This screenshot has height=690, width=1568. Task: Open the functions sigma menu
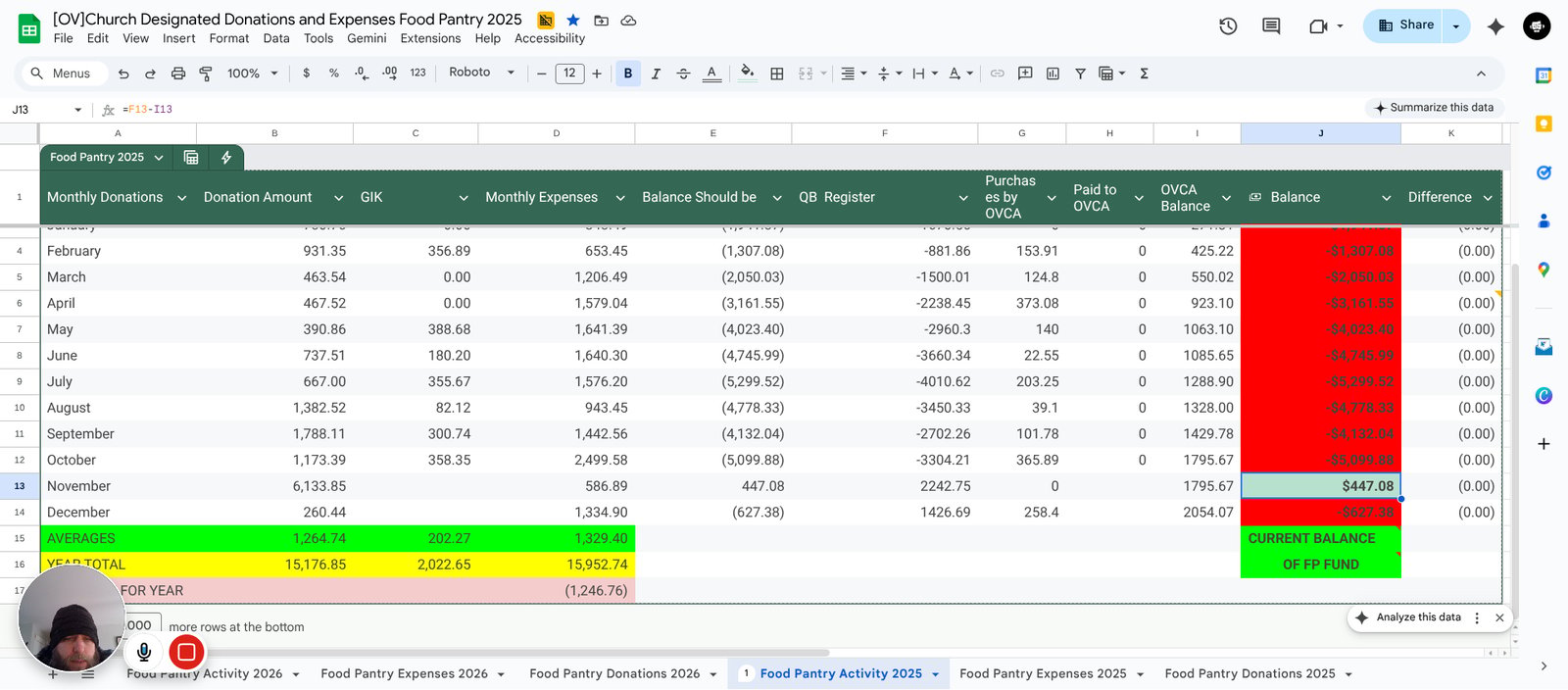(x=1144, y=74)
